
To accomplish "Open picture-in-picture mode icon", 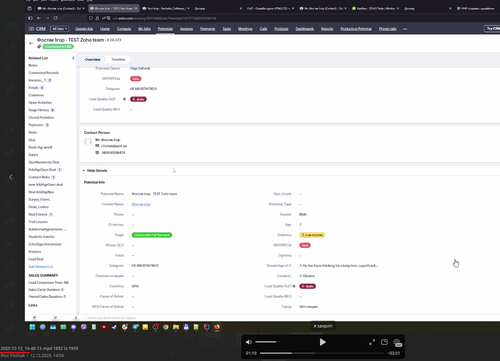I will [x=384, y=342].
